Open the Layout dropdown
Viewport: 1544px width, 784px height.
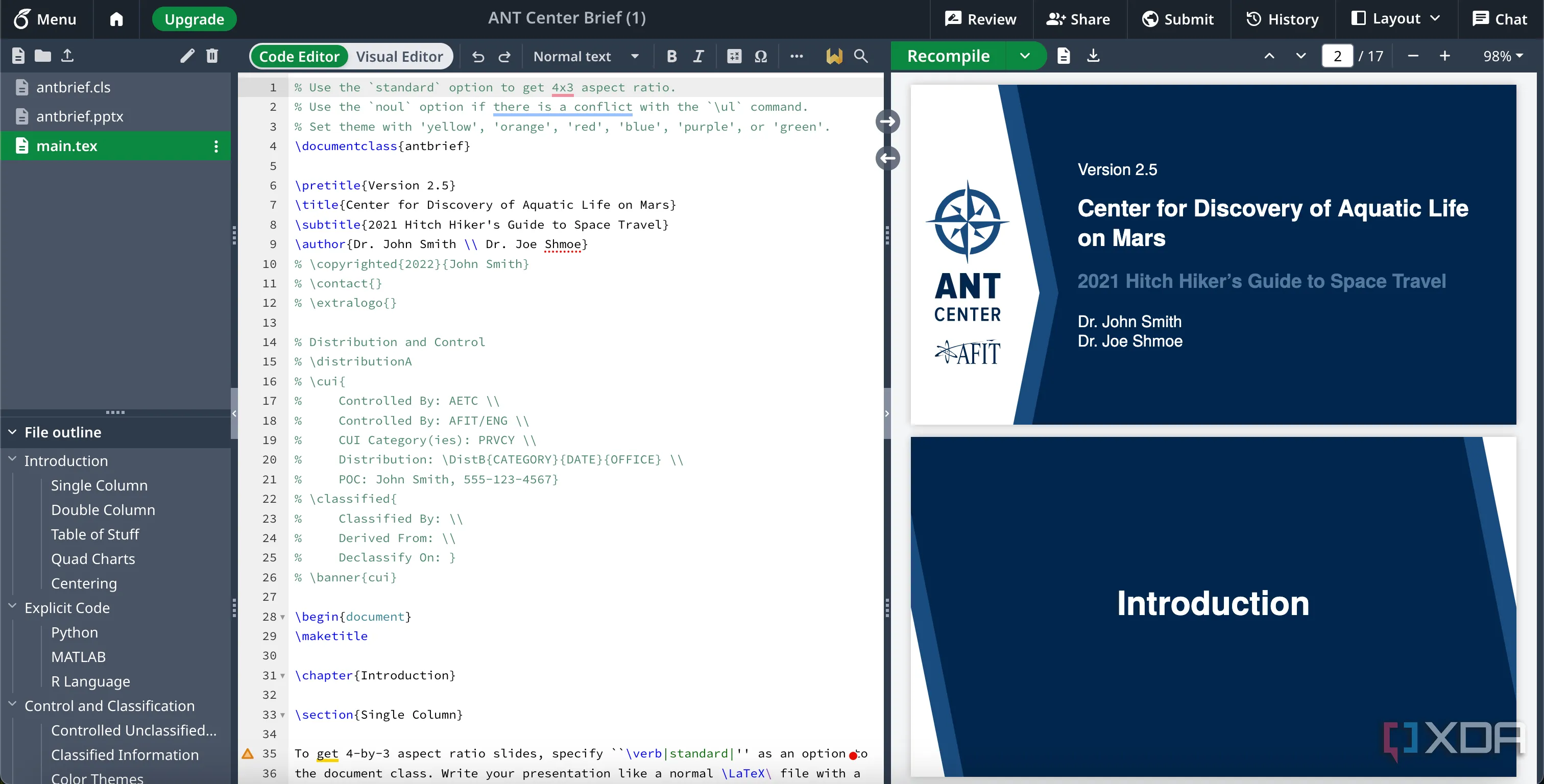(x=1395, y=19)
